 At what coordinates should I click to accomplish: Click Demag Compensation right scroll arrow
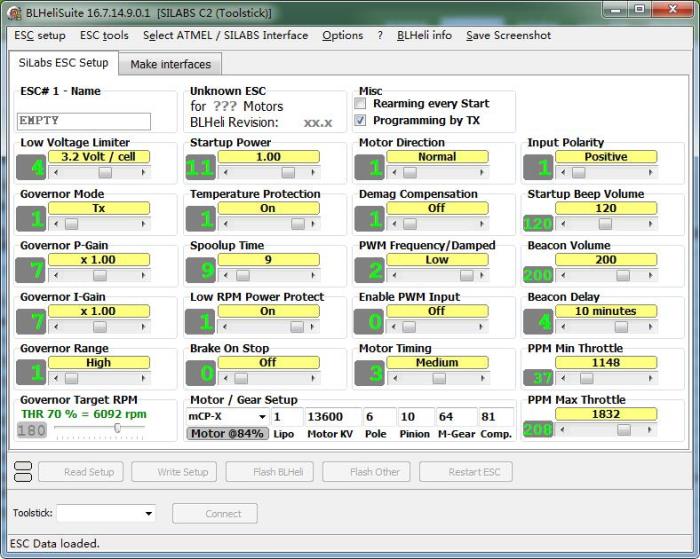(x=482, y=224)
